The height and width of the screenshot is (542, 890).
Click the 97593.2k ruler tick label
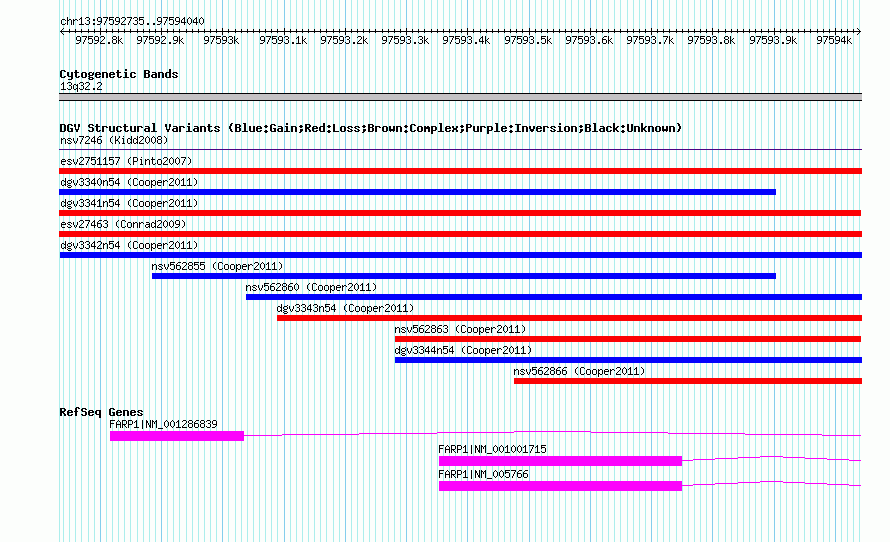(x=344, y=40)
